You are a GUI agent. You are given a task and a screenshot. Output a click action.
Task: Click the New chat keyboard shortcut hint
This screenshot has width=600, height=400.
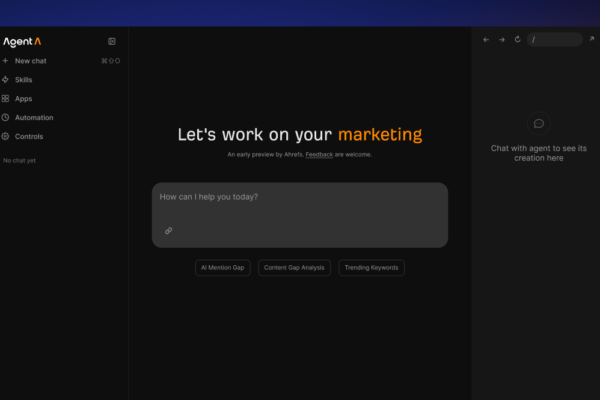click(x=111, y=61)
